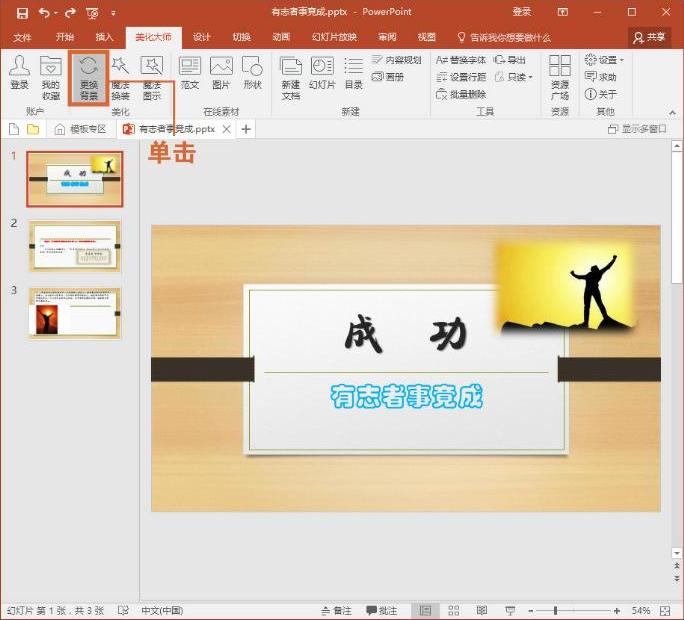Click the zoom slider handle
Screen dimensions: 684x620
(555, 610)
